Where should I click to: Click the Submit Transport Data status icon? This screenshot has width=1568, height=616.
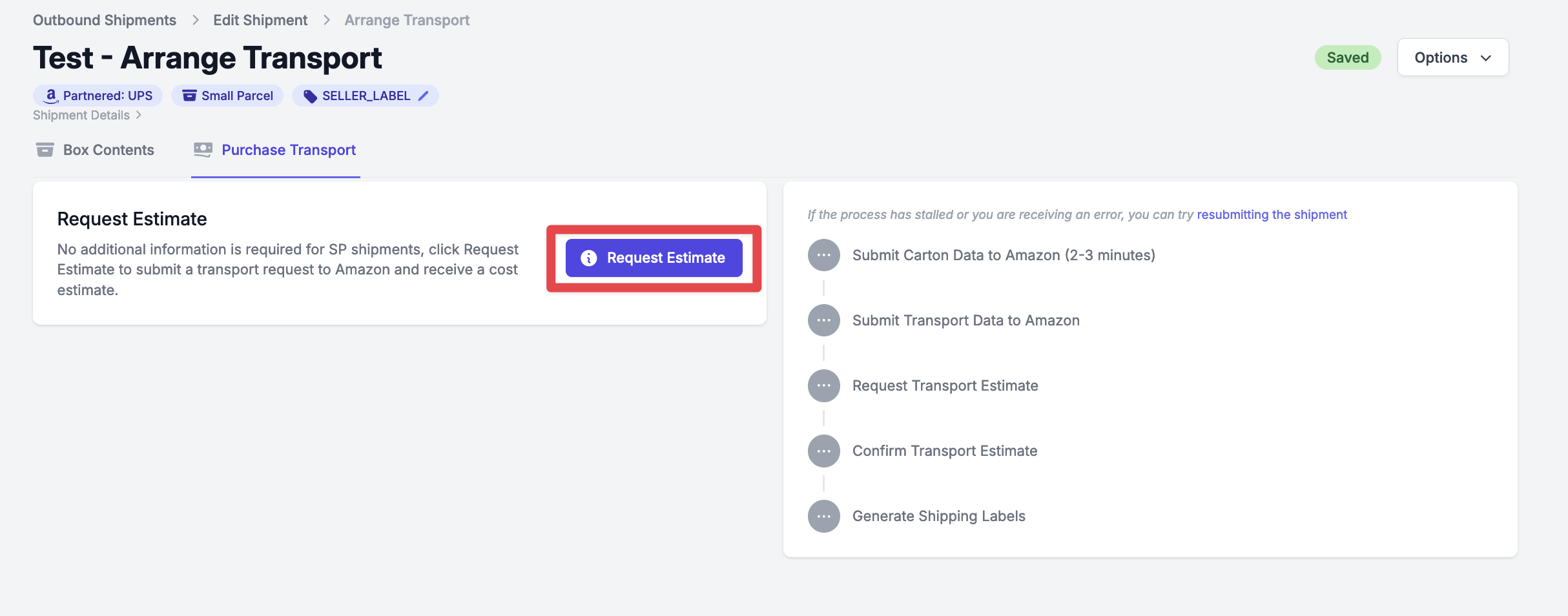[x=823, y=320]
